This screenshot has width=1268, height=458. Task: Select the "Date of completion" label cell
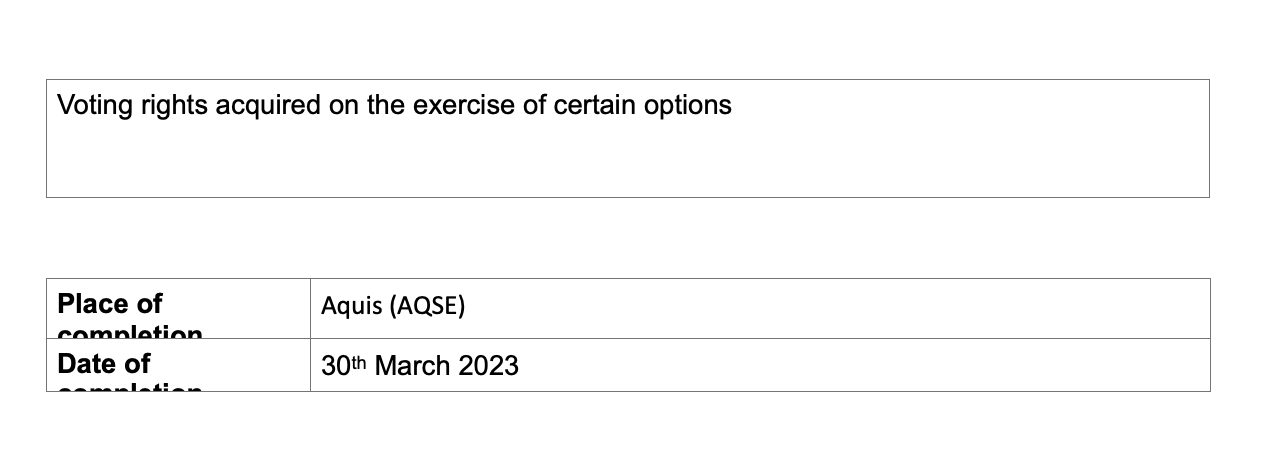tap(178, 365)
